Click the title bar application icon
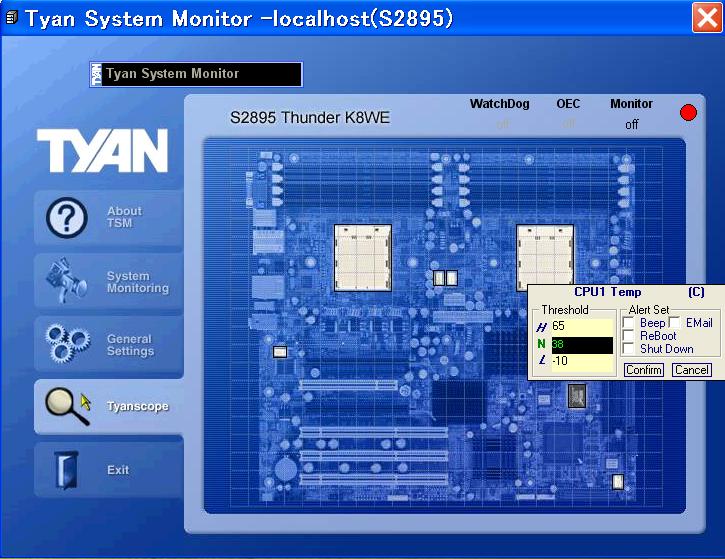The width and height of the screenshot is (725, 559). pos(12,18)
